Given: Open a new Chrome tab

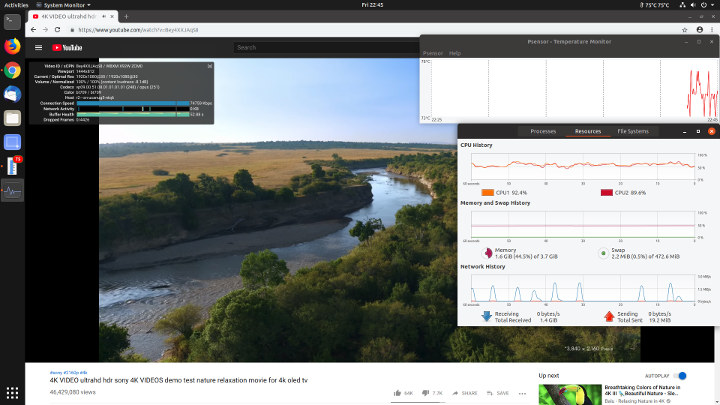Looking at the screenshot, I should click(x=126, y=17).
